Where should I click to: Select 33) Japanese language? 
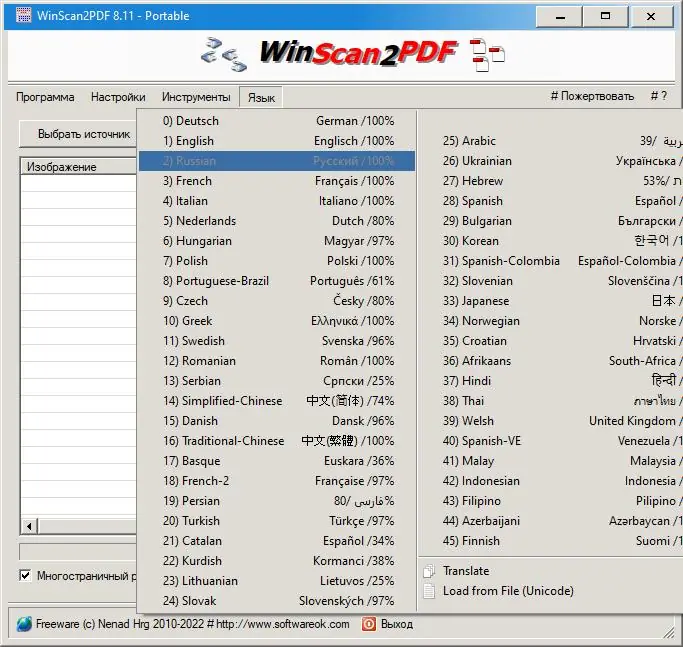(x=551, y=301)
